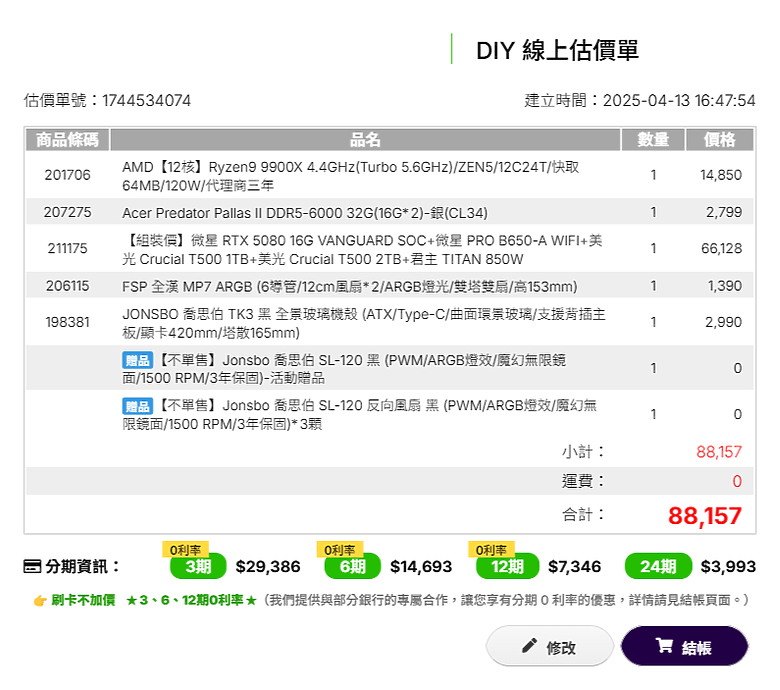The height and width of the screenshot is (690, 780).
Task: Click the 刷卡不加價 green text
Action: 83,600
